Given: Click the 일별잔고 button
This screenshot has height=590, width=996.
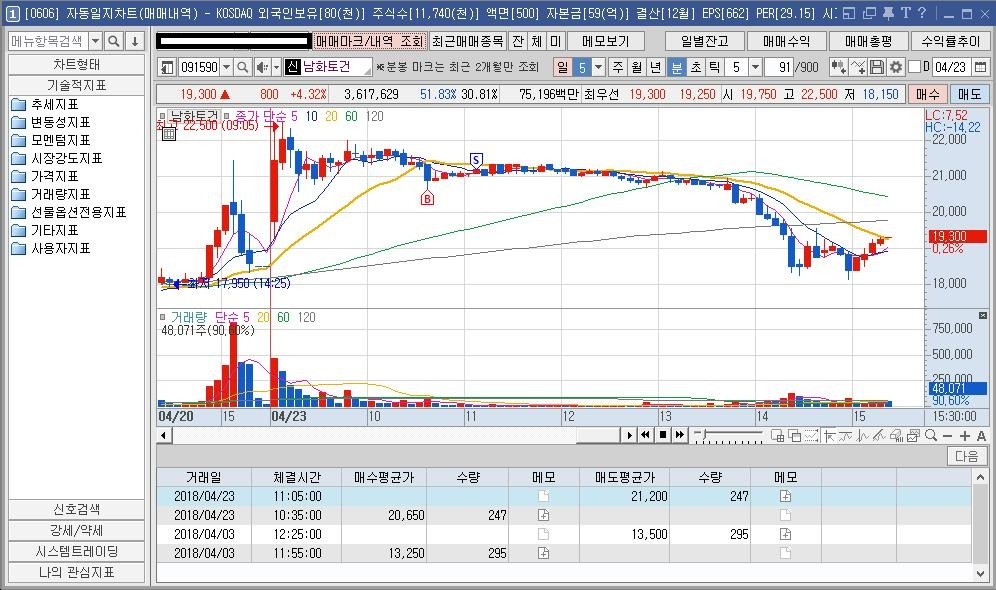Looking at the screenshot, I should click(x=704, y=41).
